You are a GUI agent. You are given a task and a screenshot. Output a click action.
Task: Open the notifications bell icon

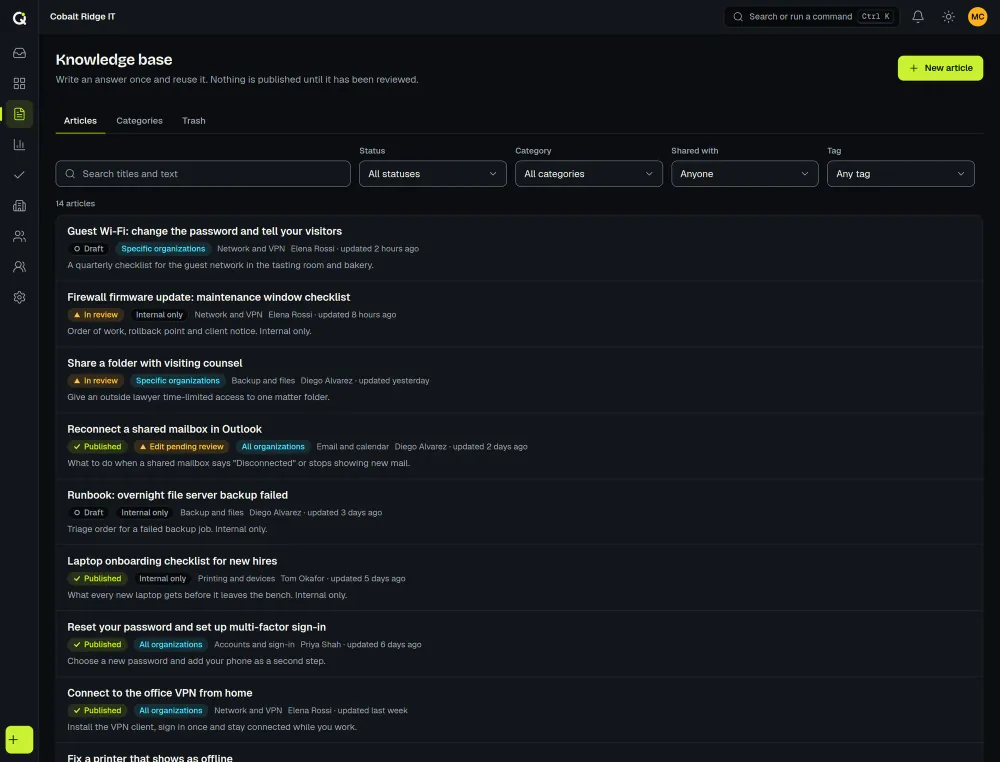(x=918, y=17)
